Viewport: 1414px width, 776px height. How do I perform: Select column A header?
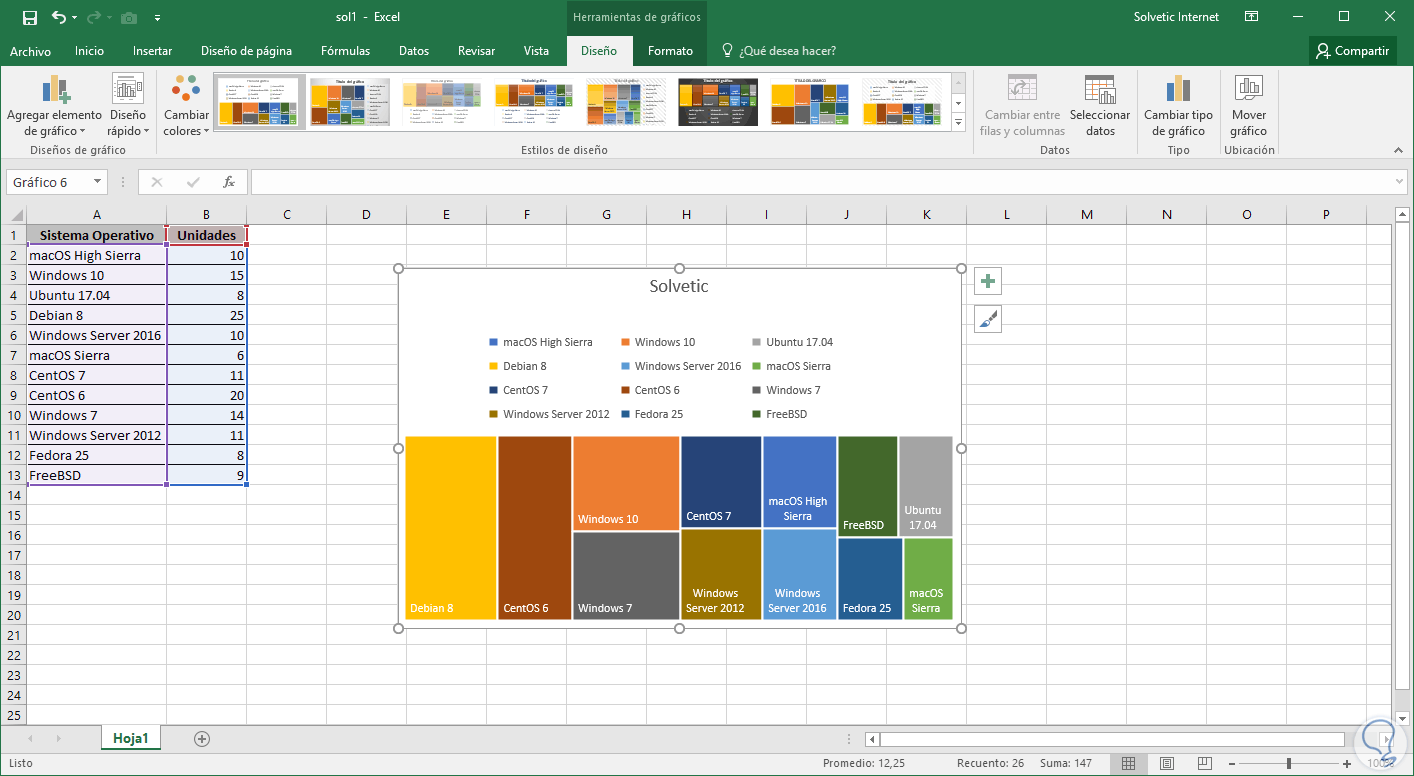pyautogui.click(x=96, y=215)
